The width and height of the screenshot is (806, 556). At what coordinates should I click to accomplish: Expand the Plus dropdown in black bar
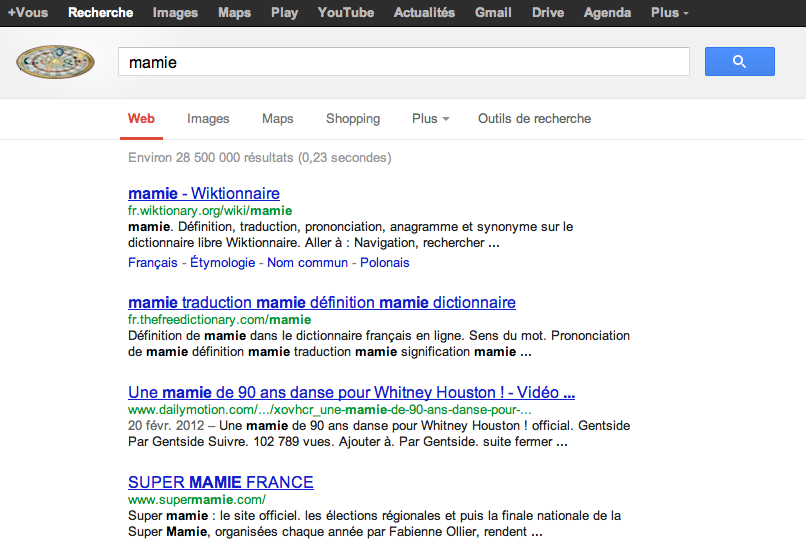(669, 13)
